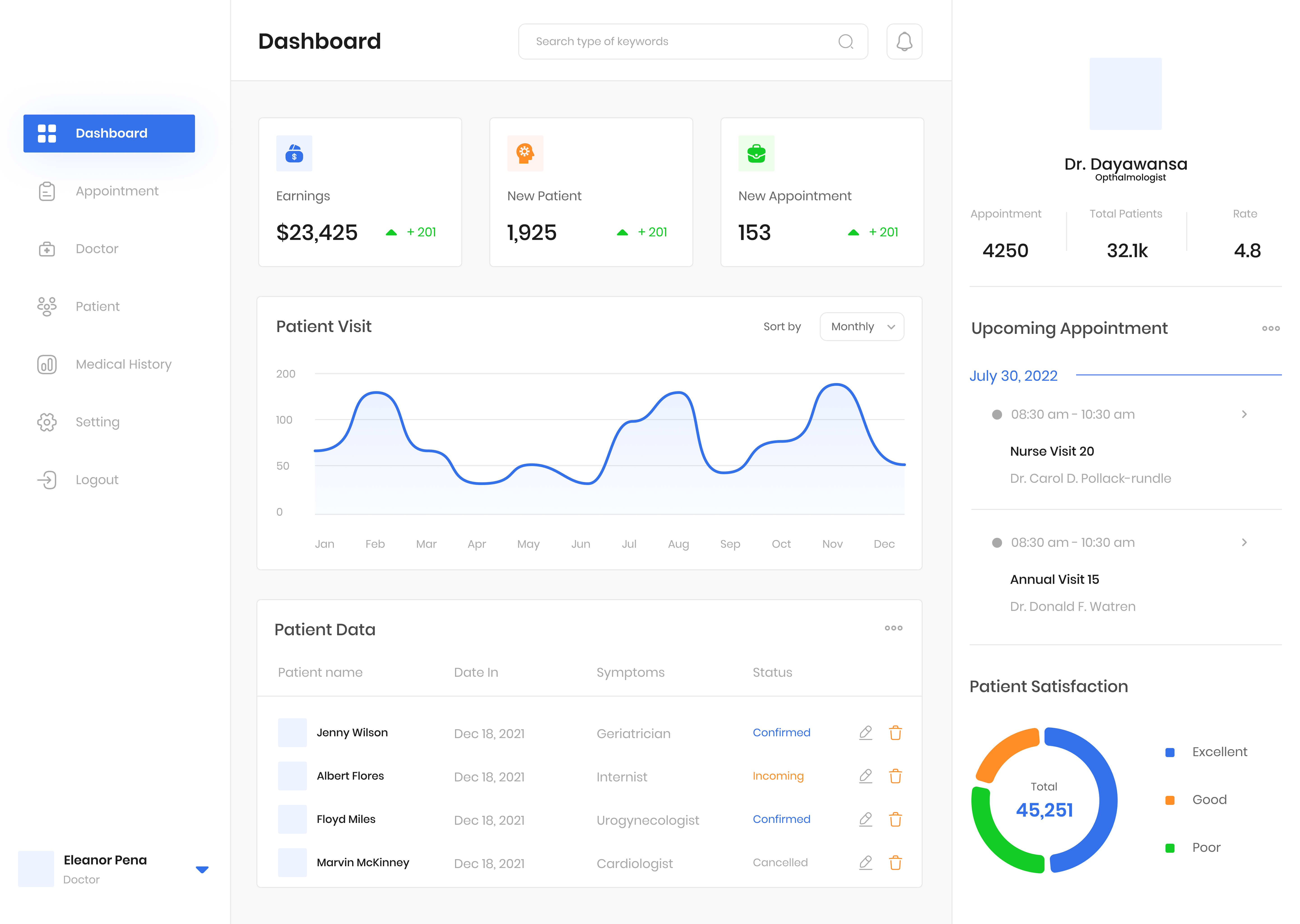Open Patient Data three-dot options menu
Viewport: 1300px width, 924px height.
coord(893,628)
